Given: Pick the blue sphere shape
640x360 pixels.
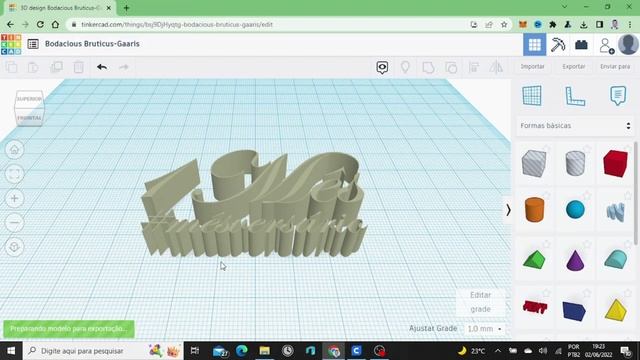Looking at the screenshot, I should coord(575,209).
